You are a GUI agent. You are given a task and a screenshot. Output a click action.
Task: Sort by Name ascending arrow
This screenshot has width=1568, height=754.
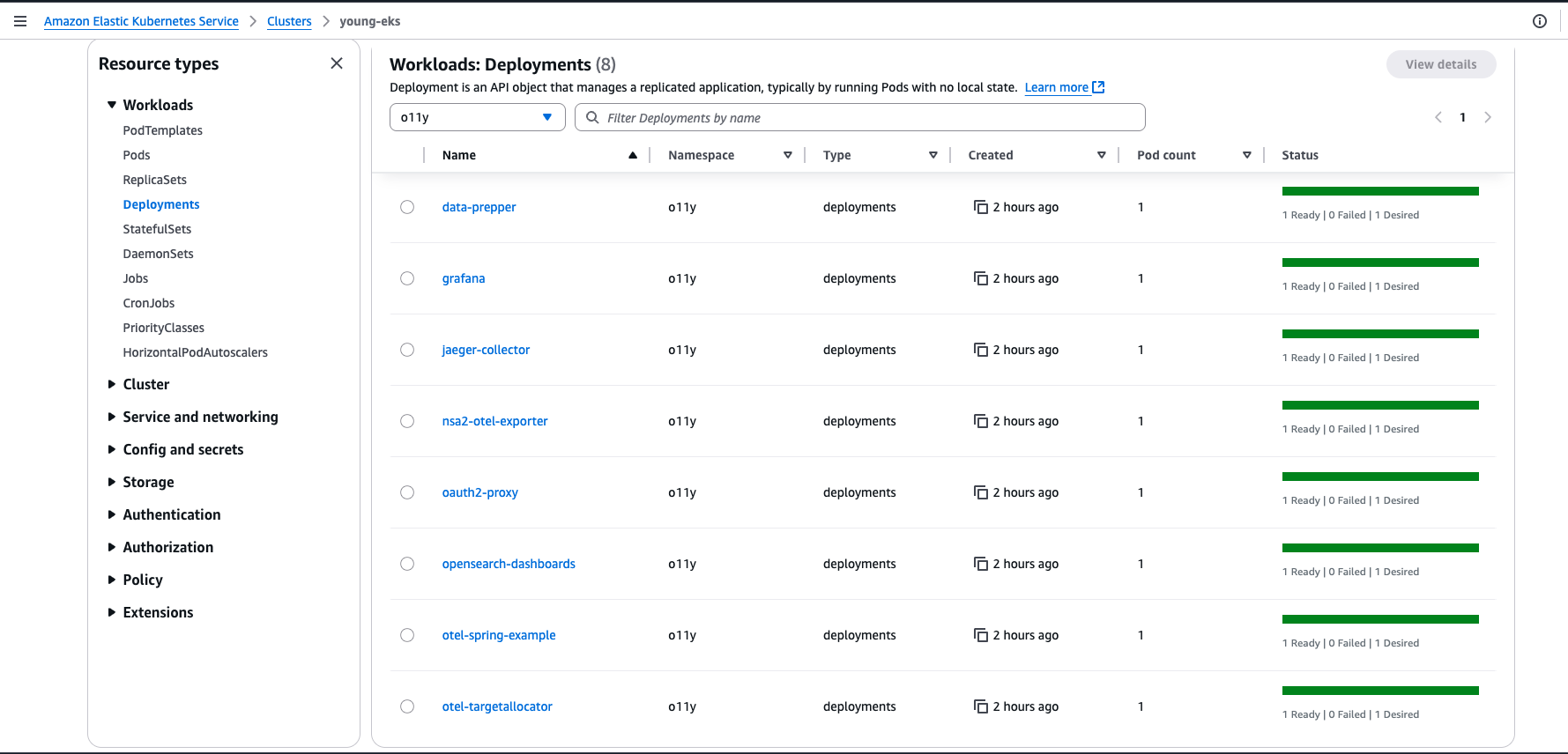click(x=633, y=155)
